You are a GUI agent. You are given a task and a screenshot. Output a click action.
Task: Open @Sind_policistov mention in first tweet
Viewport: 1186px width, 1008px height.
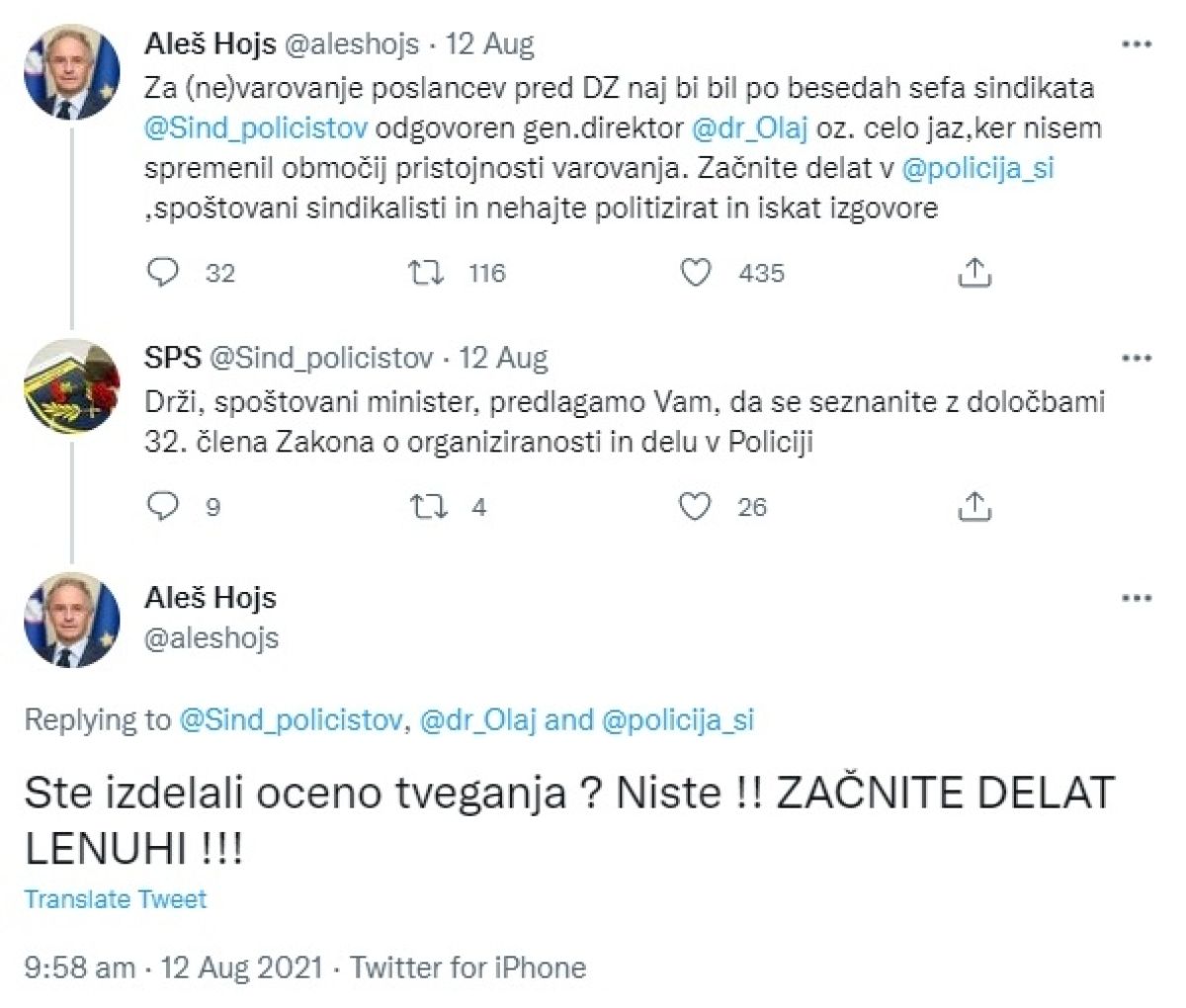point(256,128)
